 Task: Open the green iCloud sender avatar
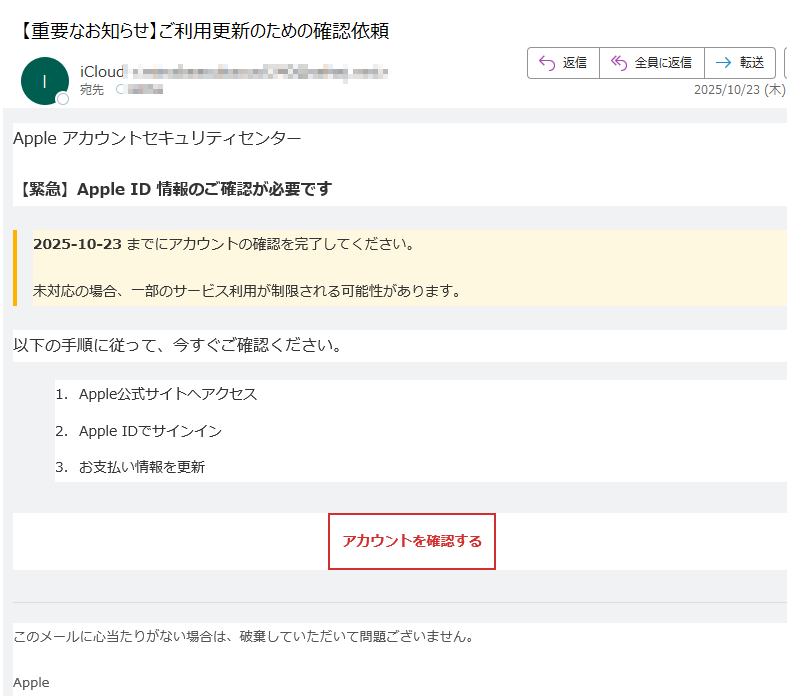(x=45, y=81)
